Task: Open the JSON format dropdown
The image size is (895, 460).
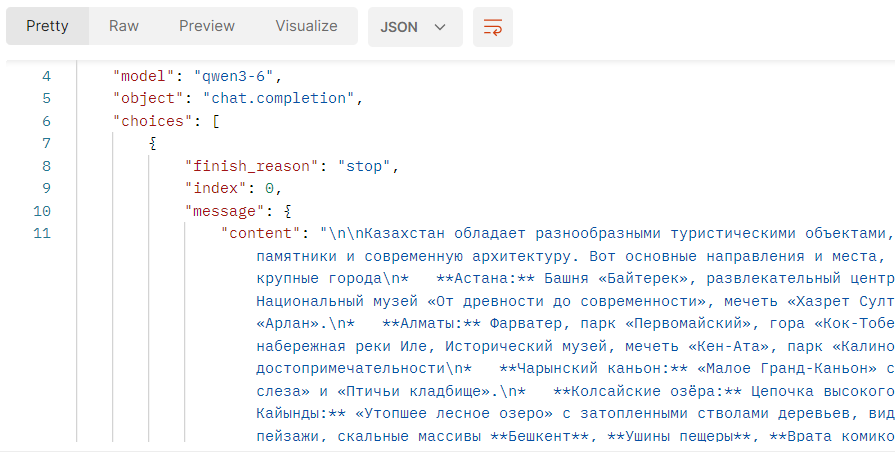Action: (415, 27)
